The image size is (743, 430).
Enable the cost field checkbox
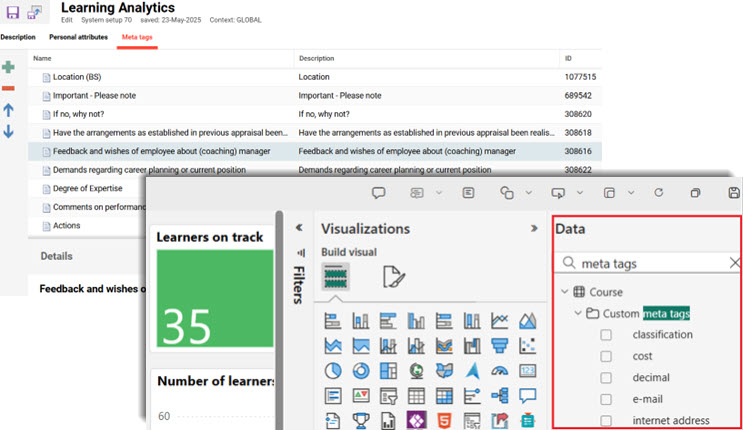[x=606, y=356]
